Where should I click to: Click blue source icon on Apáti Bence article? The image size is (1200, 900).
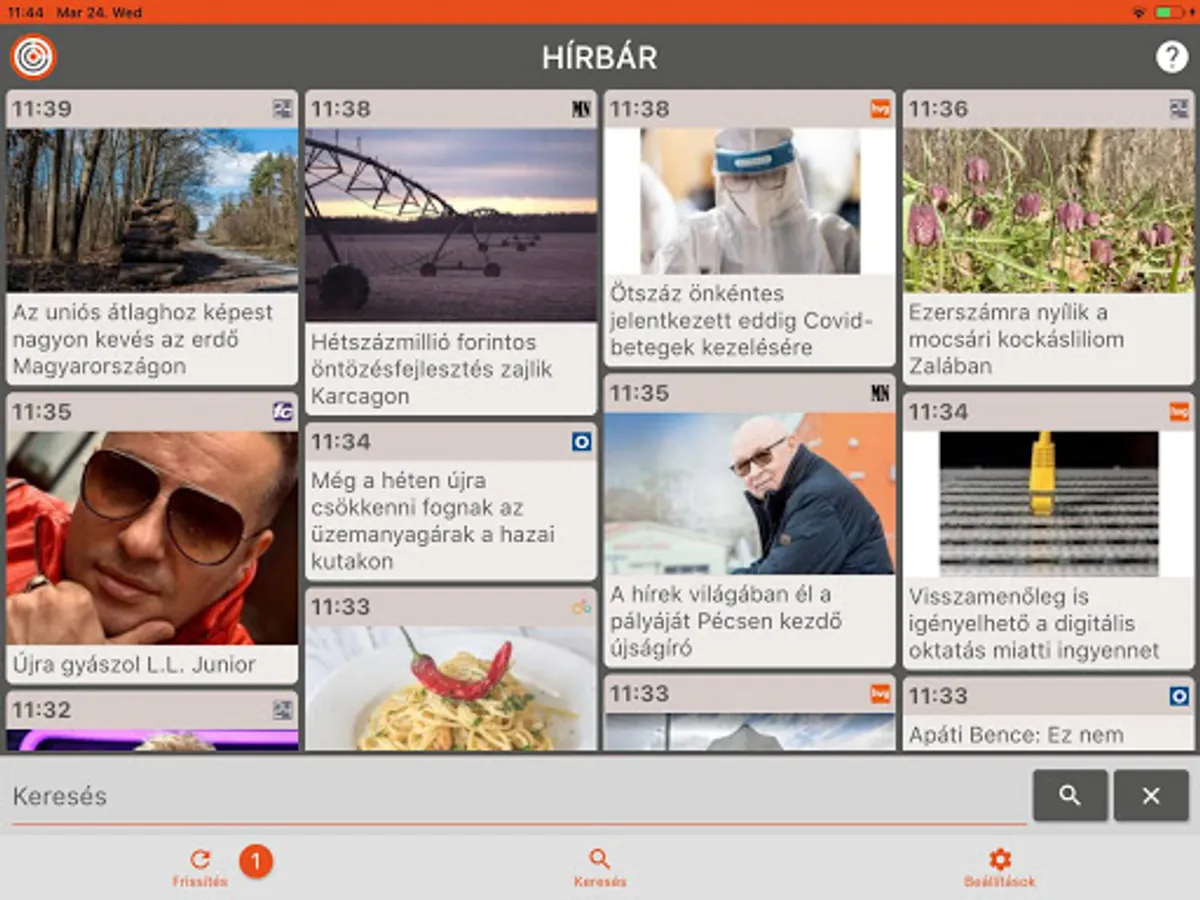click(x=1179, y=695)
